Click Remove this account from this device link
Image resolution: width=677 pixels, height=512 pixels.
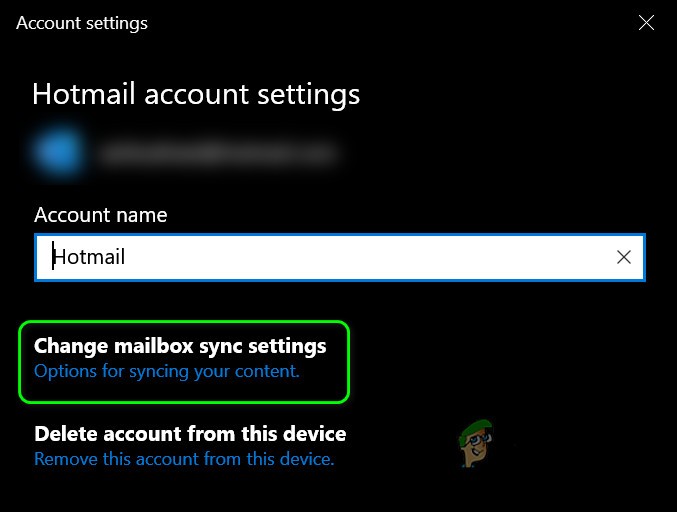point(184,460)
